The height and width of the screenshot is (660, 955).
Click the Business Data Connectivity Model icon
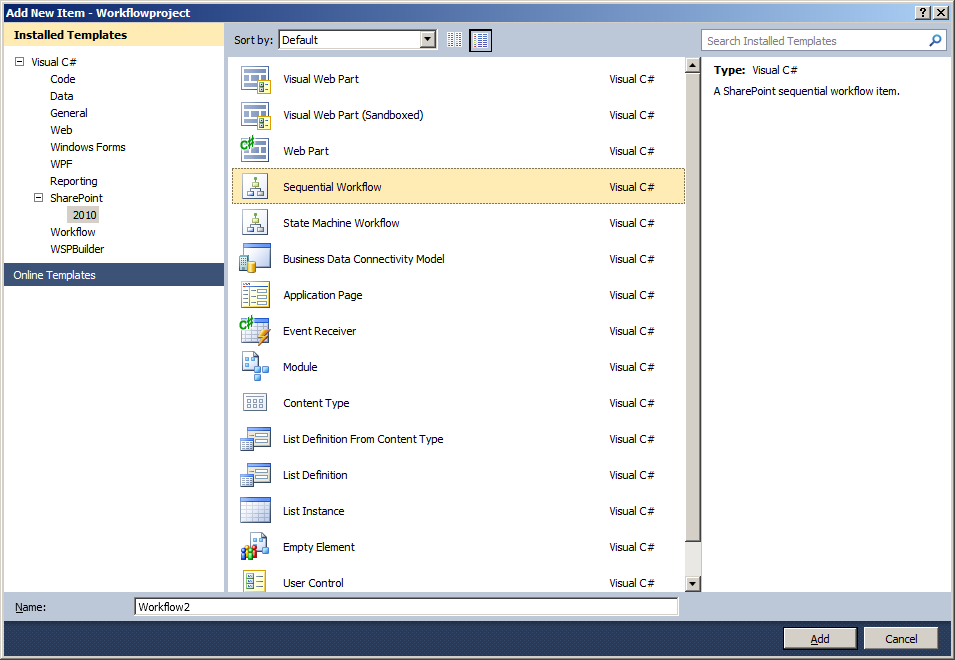(x=255, y=259)
